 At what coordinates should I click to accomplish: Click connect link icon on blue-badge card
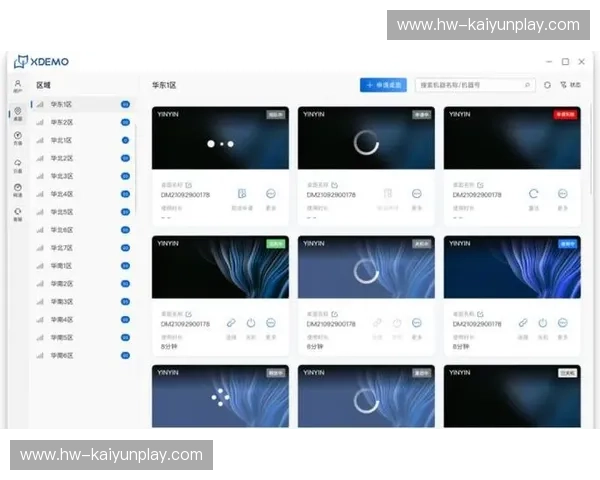coord(523,323)
